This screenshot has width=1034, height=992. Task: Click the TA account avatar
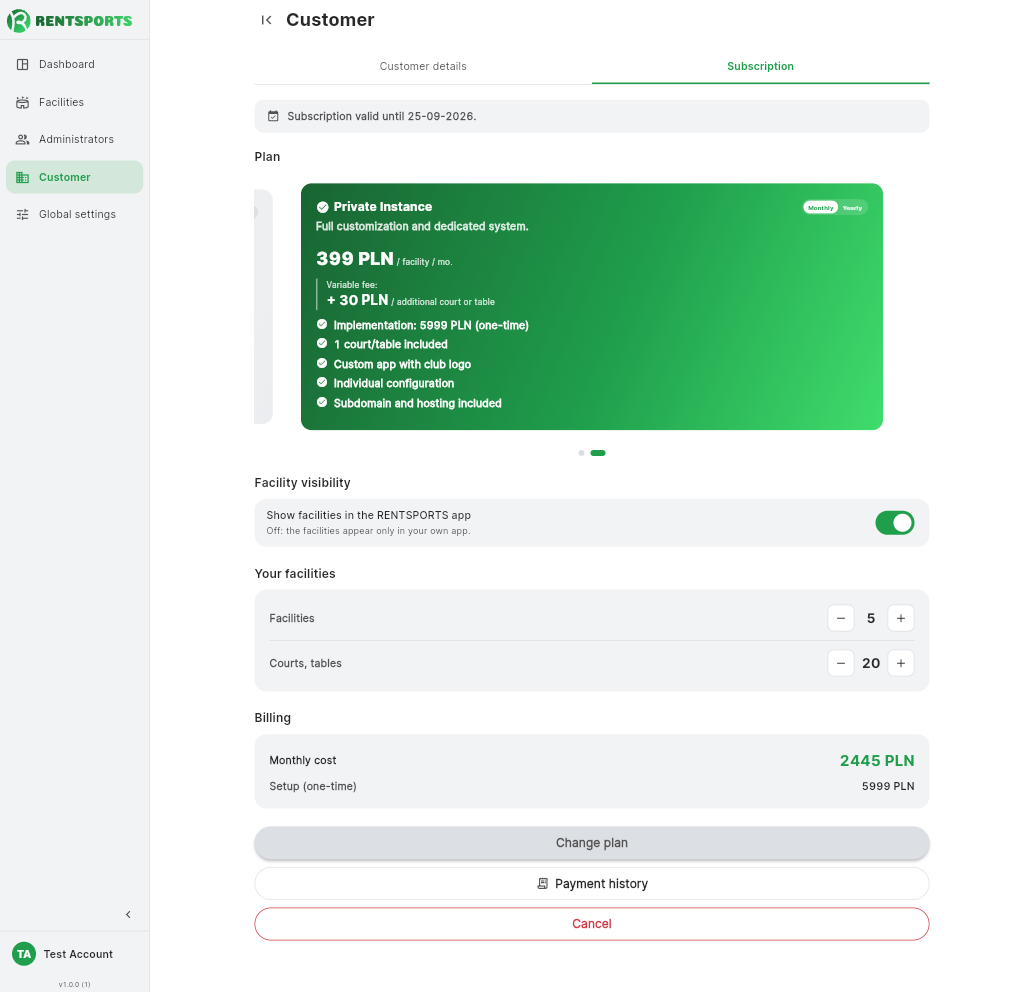24,954
